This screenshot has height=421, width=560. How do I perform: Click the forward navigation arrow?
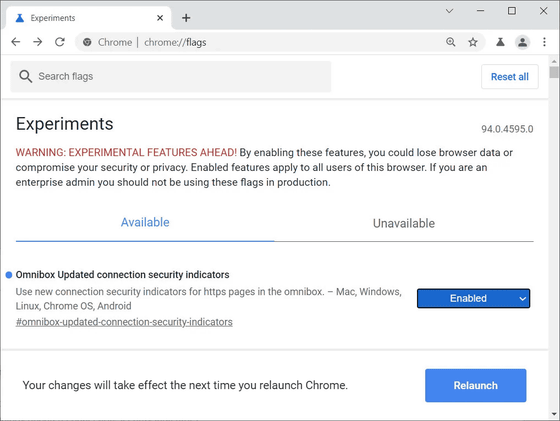click(38, 42)
